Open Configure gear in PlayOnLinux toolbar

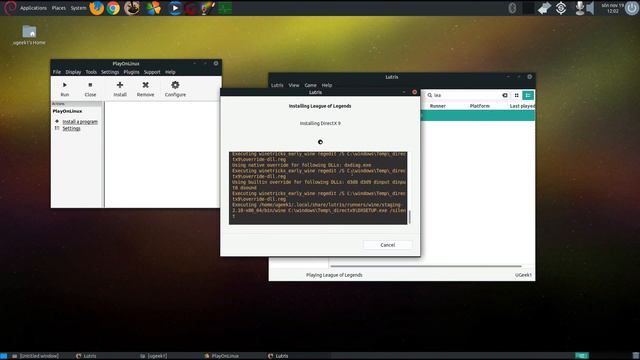pos(175,85)
